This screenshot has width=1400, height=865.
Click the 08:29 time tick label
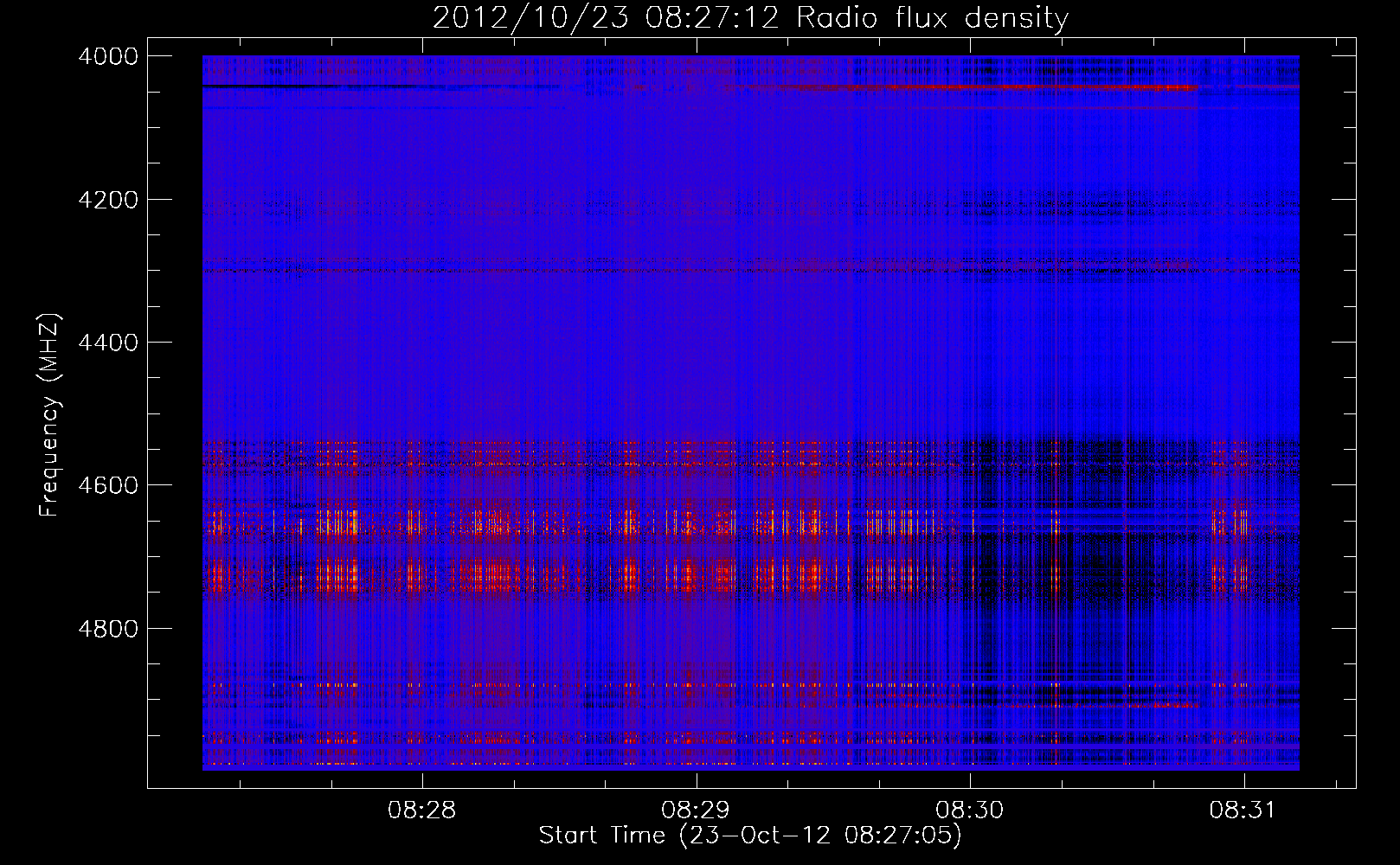(x=696, y=810)
